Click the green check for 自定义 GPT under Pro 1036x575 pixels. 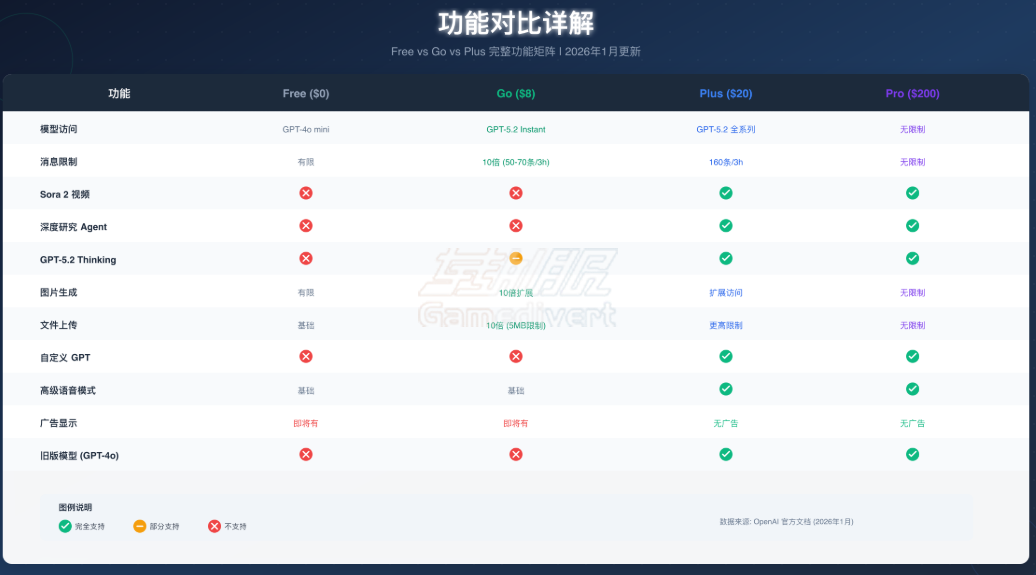point(912,356)
